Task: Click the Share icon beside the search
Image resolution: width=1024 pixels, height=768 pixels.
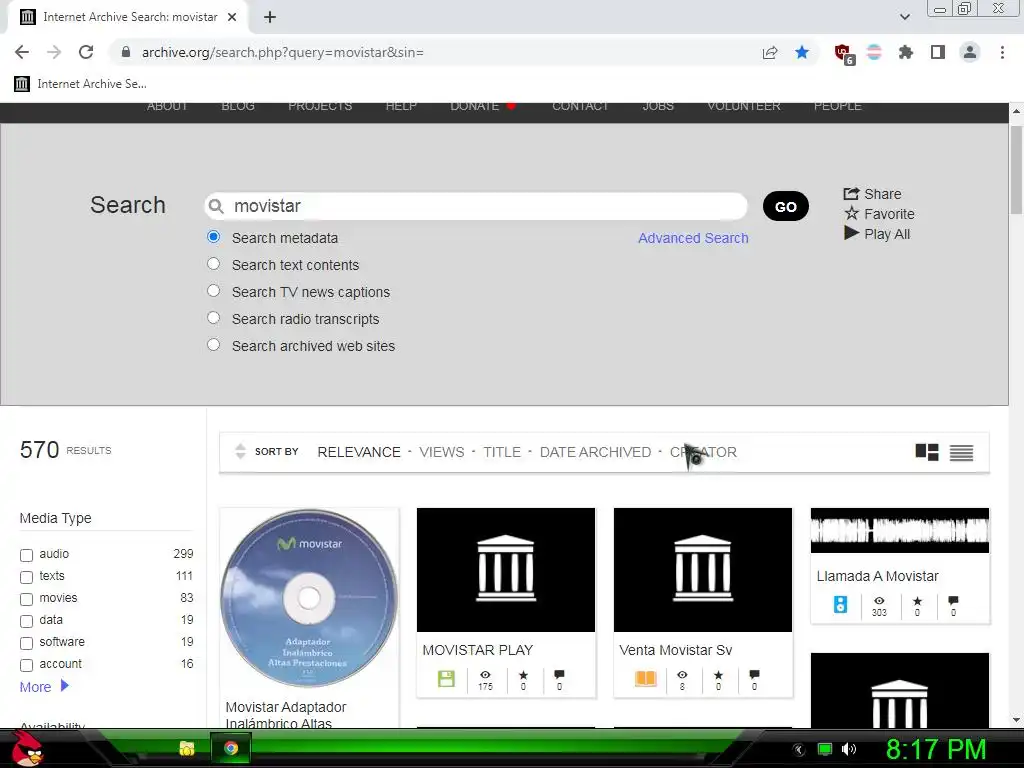Action: tap(851, 193)
